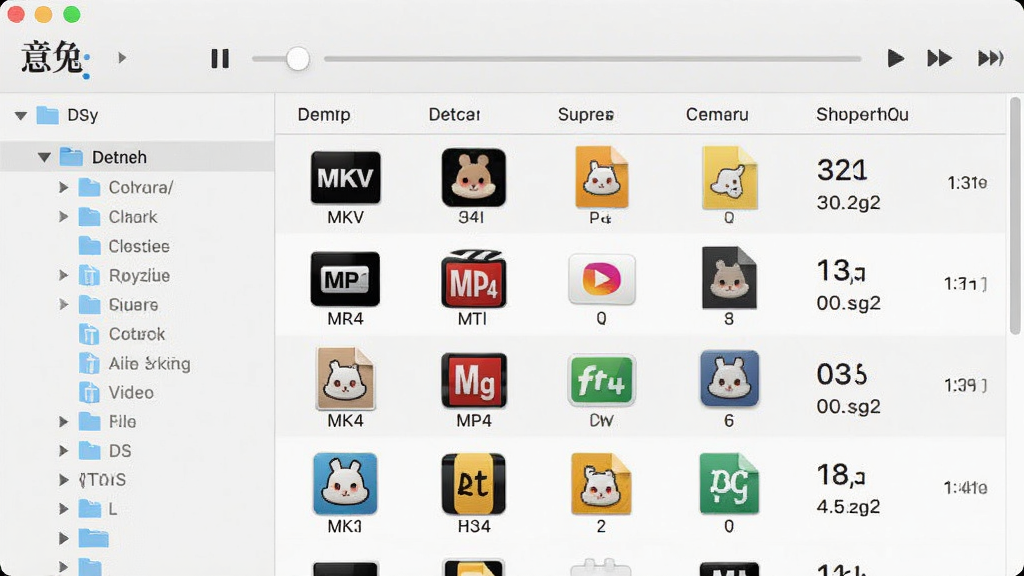1024x576 pixels.
Task: Open the orange bunny document labeled Pd
Action: tap(601, 177)
